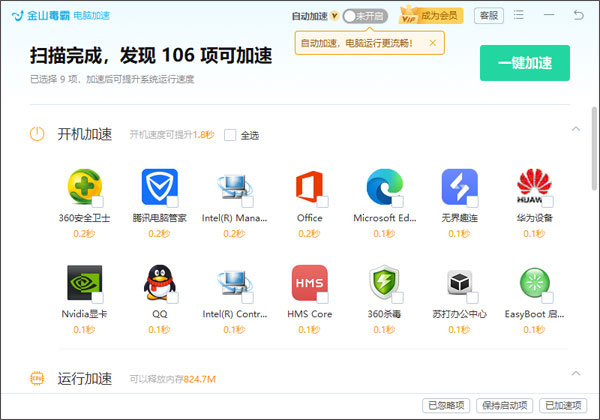Tick the checkbox on Office item
The image size is (600, 420).
click(323, 202)
